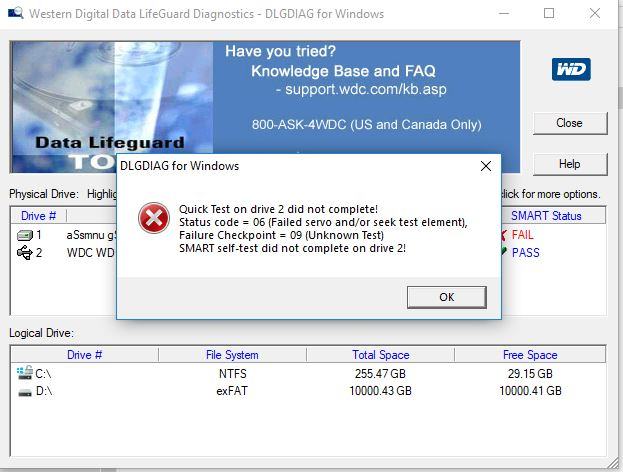This screenshot has height=472, width=623.
Task: Maximize the Data LifeGuard Diagnostics window
Action: point(549,13)
